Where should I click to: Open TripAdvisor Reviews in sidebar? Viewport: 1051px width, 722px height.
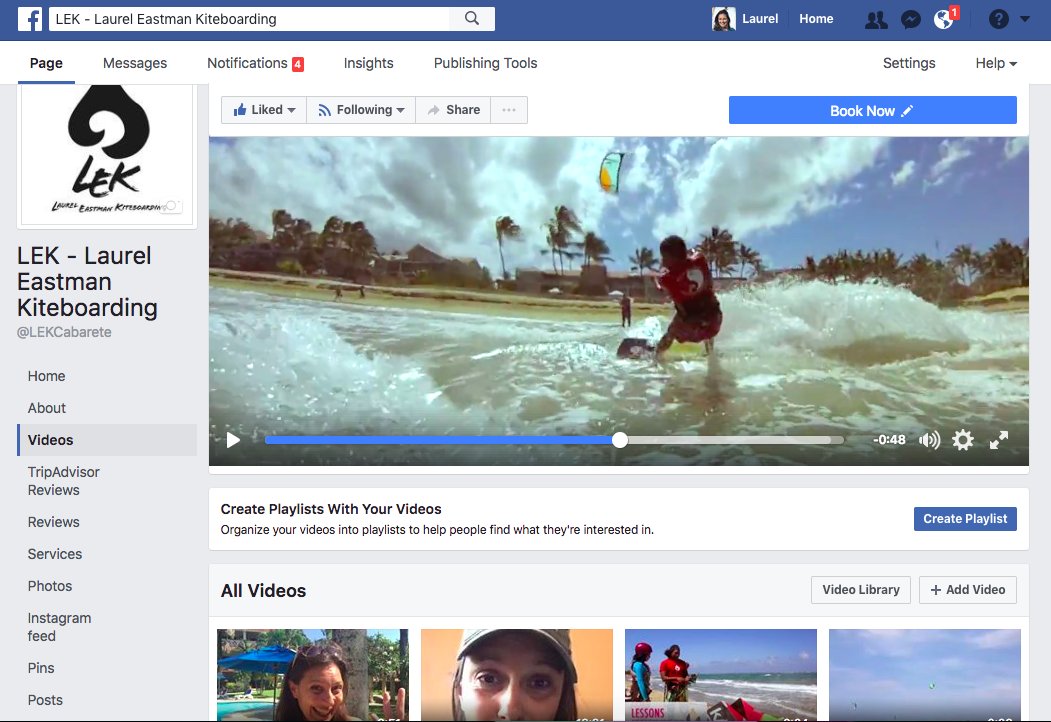(x=64, y=481)
